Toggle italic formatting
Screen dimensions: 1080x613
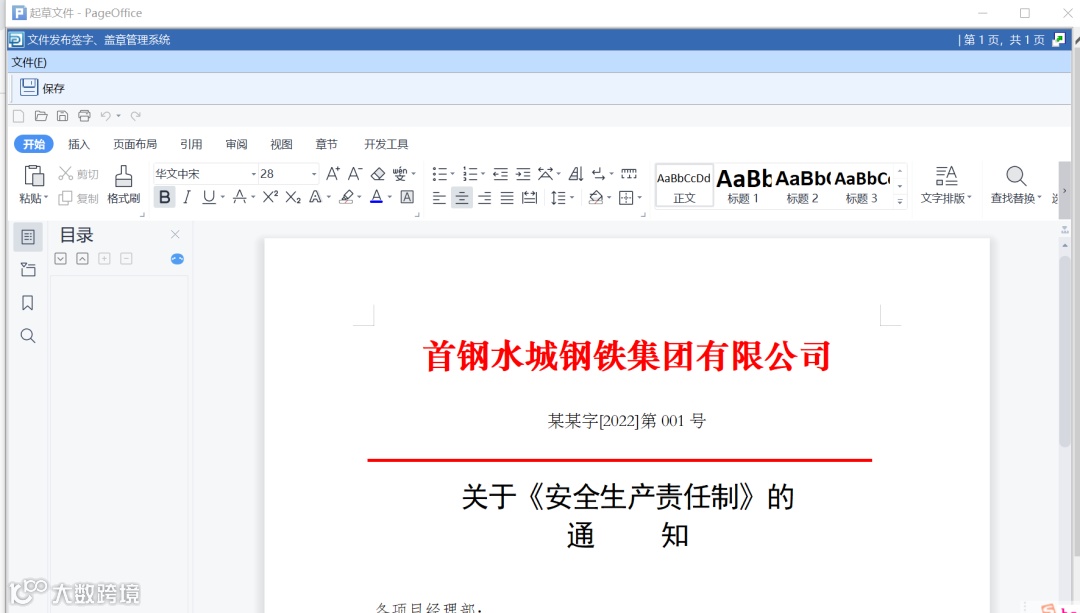pyautogui.click(x=187, y=198)
